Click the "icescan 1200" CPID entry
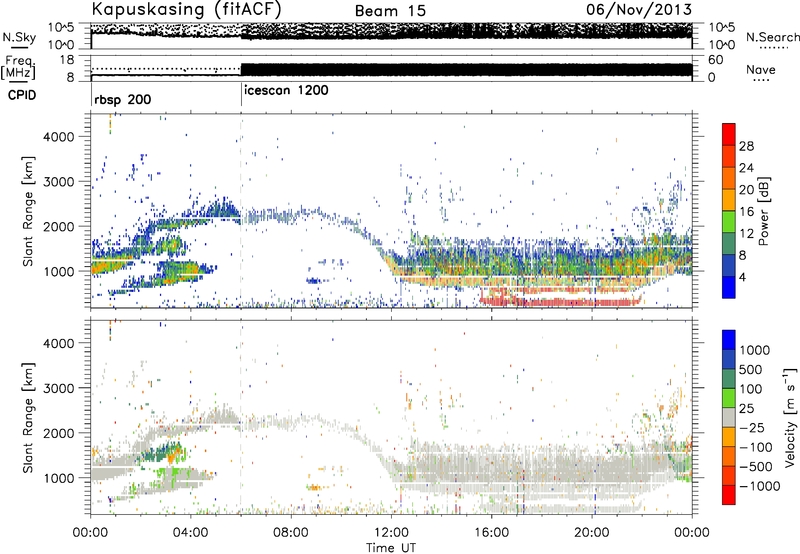 point(286,91)
